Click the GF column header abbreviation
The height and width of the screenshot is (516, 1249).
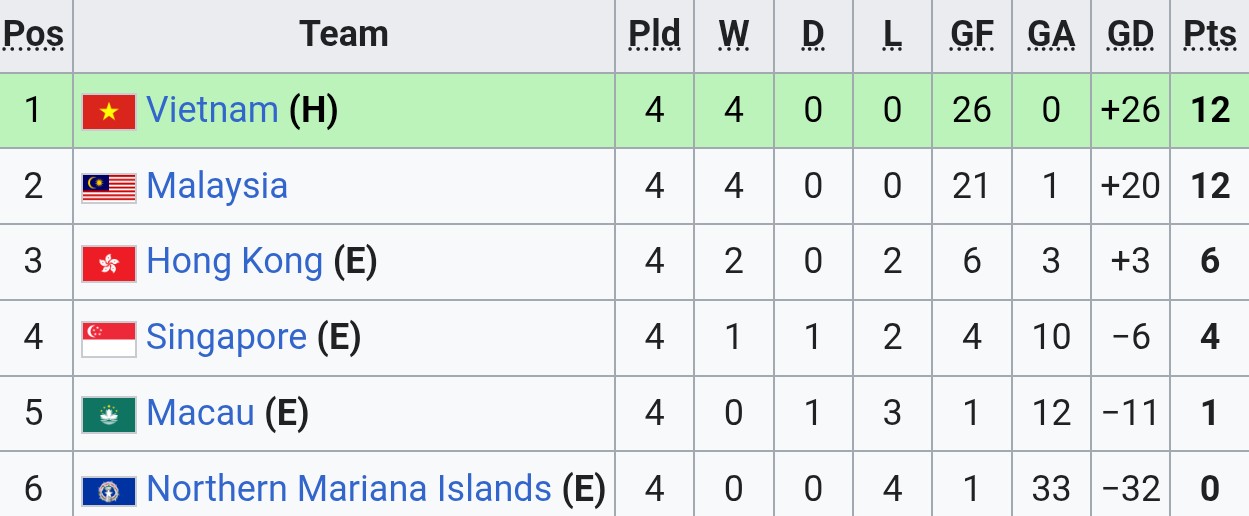click(x=971, y=35)
